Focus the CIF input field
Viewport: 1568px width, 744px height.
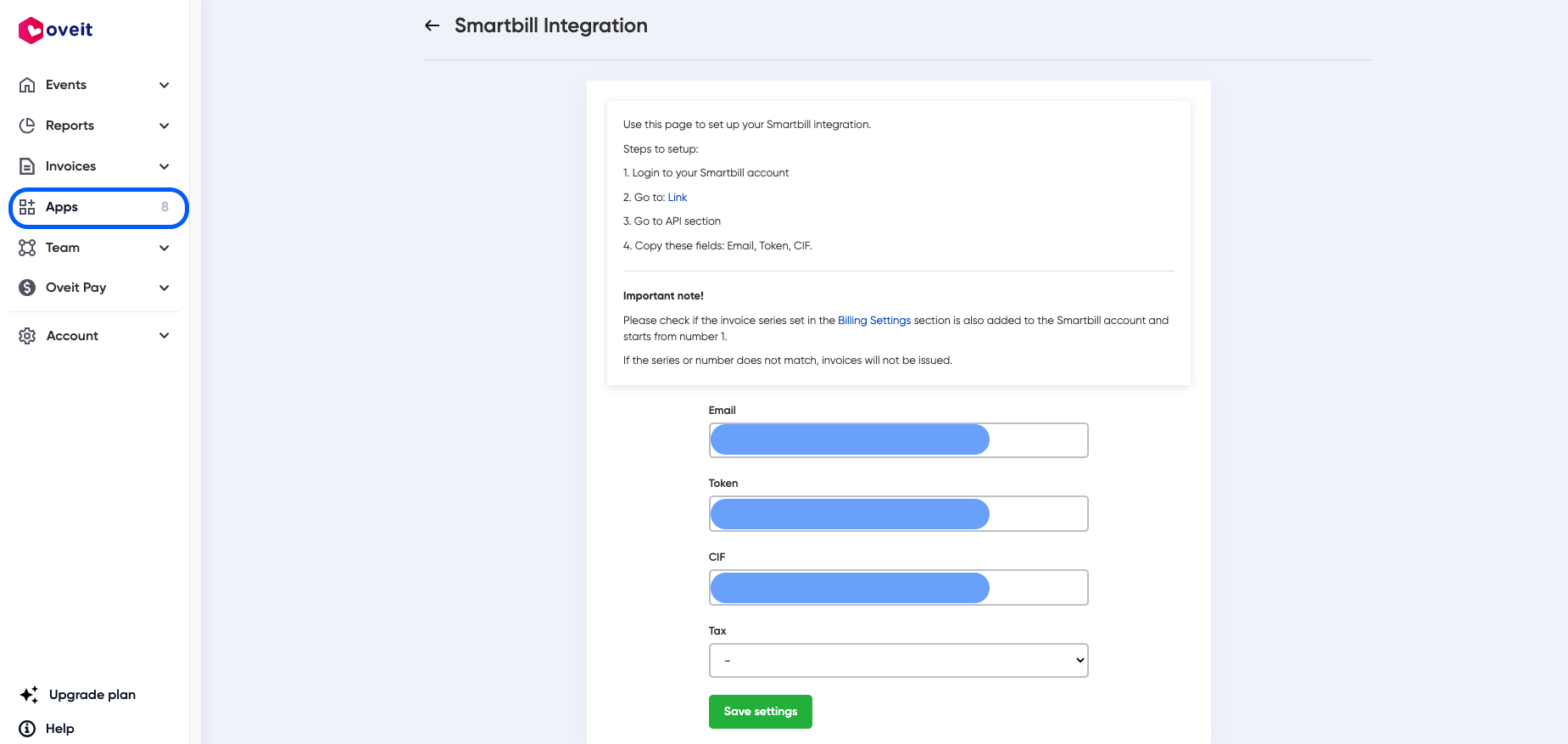point(898,588)
